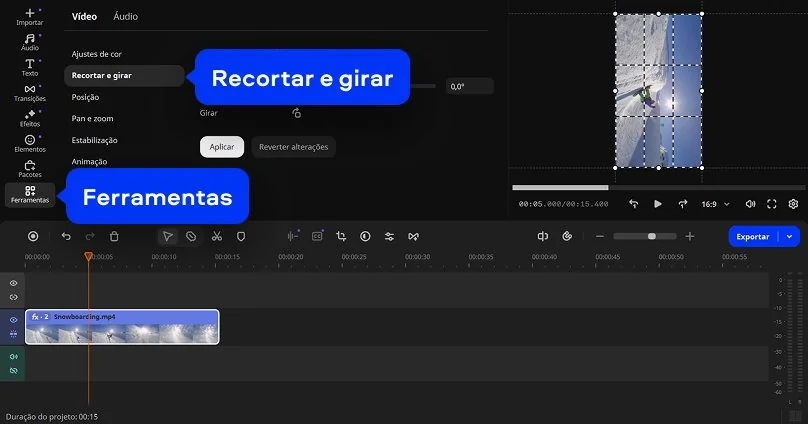Enter fullscreen preview mode
This screenshot has height=424, width=808.
771,204
